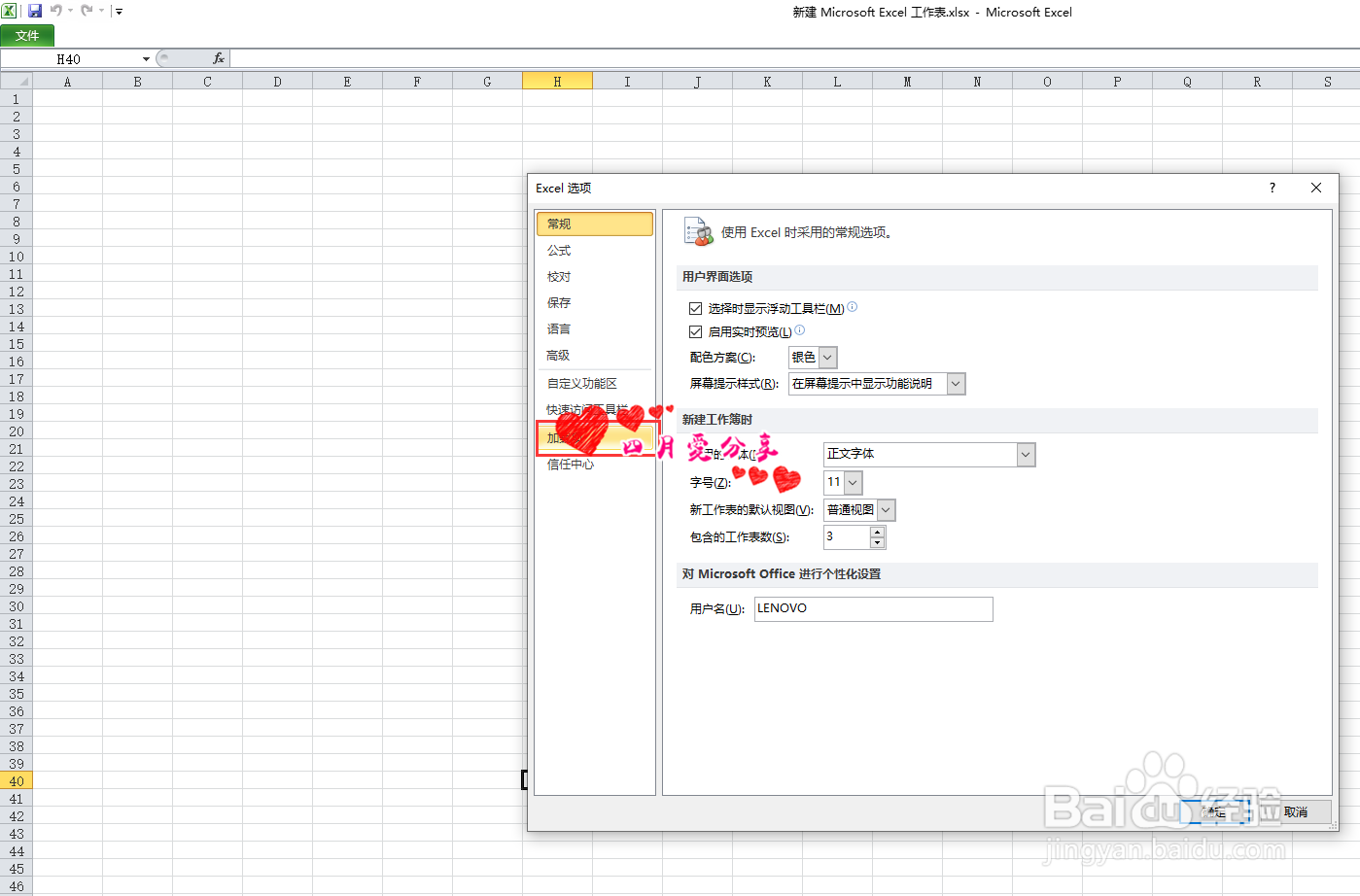
Task: Close the Excel 选项 dialog
Action: click(x=1316, y=188)
